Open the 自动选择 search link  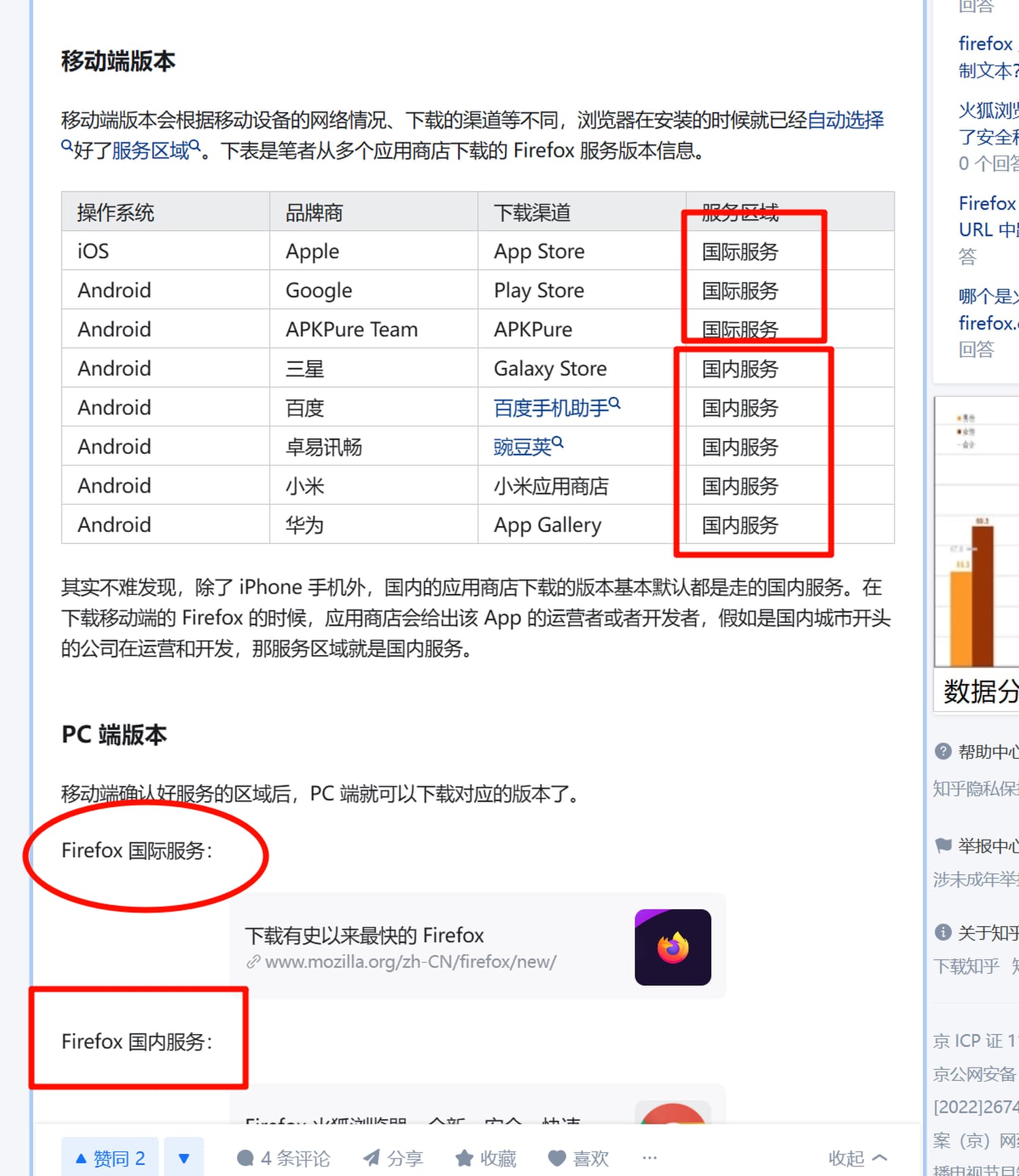pyautogui.click(x=846, y=120)
